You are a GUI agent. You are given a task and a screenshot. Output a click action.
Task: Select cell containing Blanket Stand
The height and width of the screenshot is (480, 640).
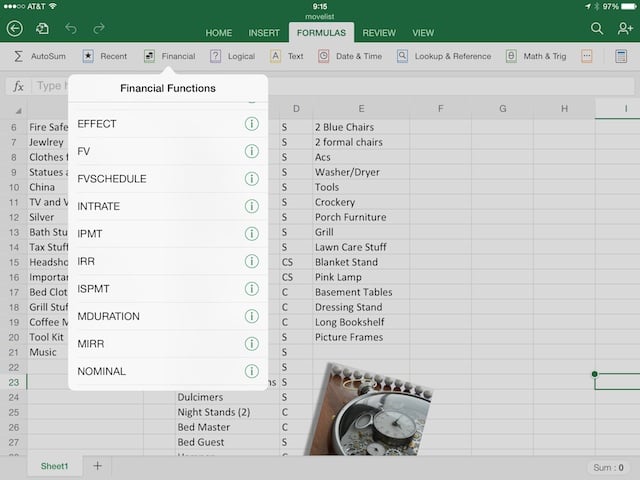[361, 262]
